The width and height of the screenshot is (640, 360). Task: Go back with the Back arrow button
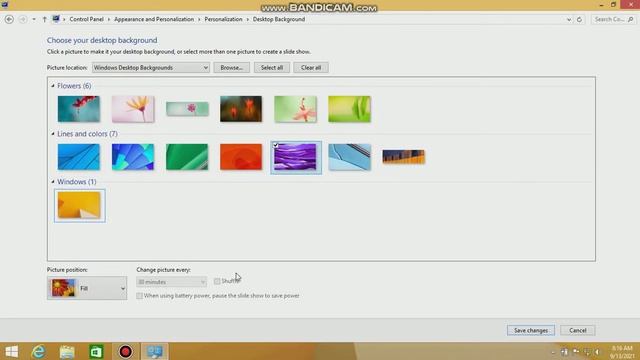pos(9,19)
